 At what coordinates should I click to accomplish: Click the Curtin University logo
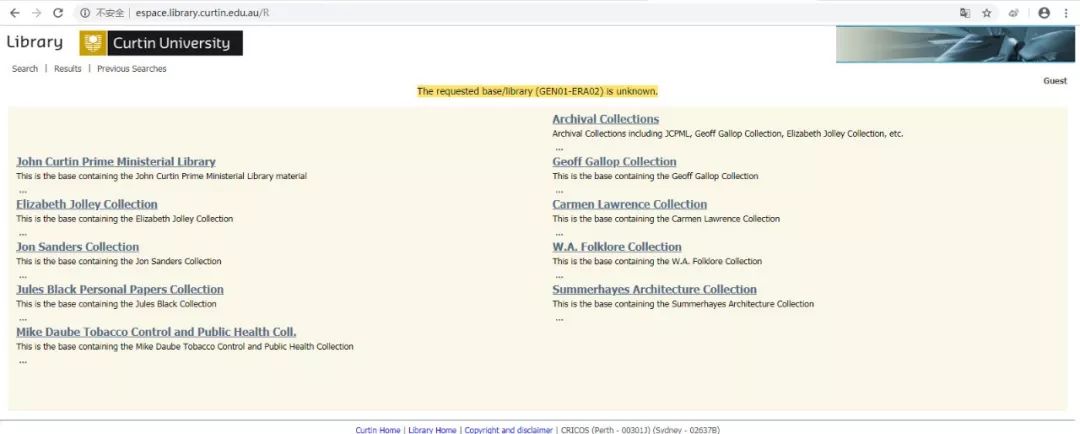161,43
